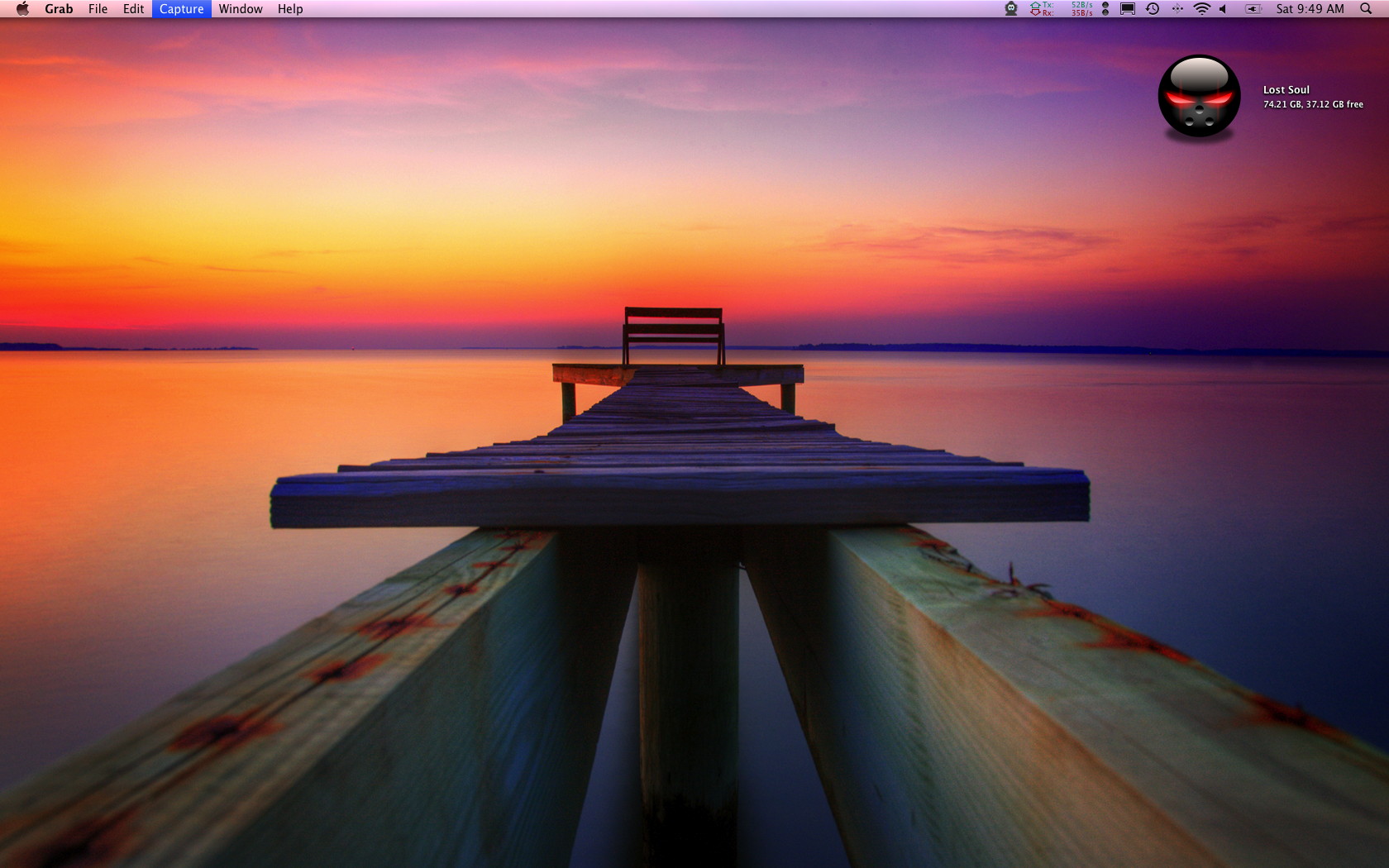Open Grab's Help menu
Screen dimensions: 1389x868
289,9
